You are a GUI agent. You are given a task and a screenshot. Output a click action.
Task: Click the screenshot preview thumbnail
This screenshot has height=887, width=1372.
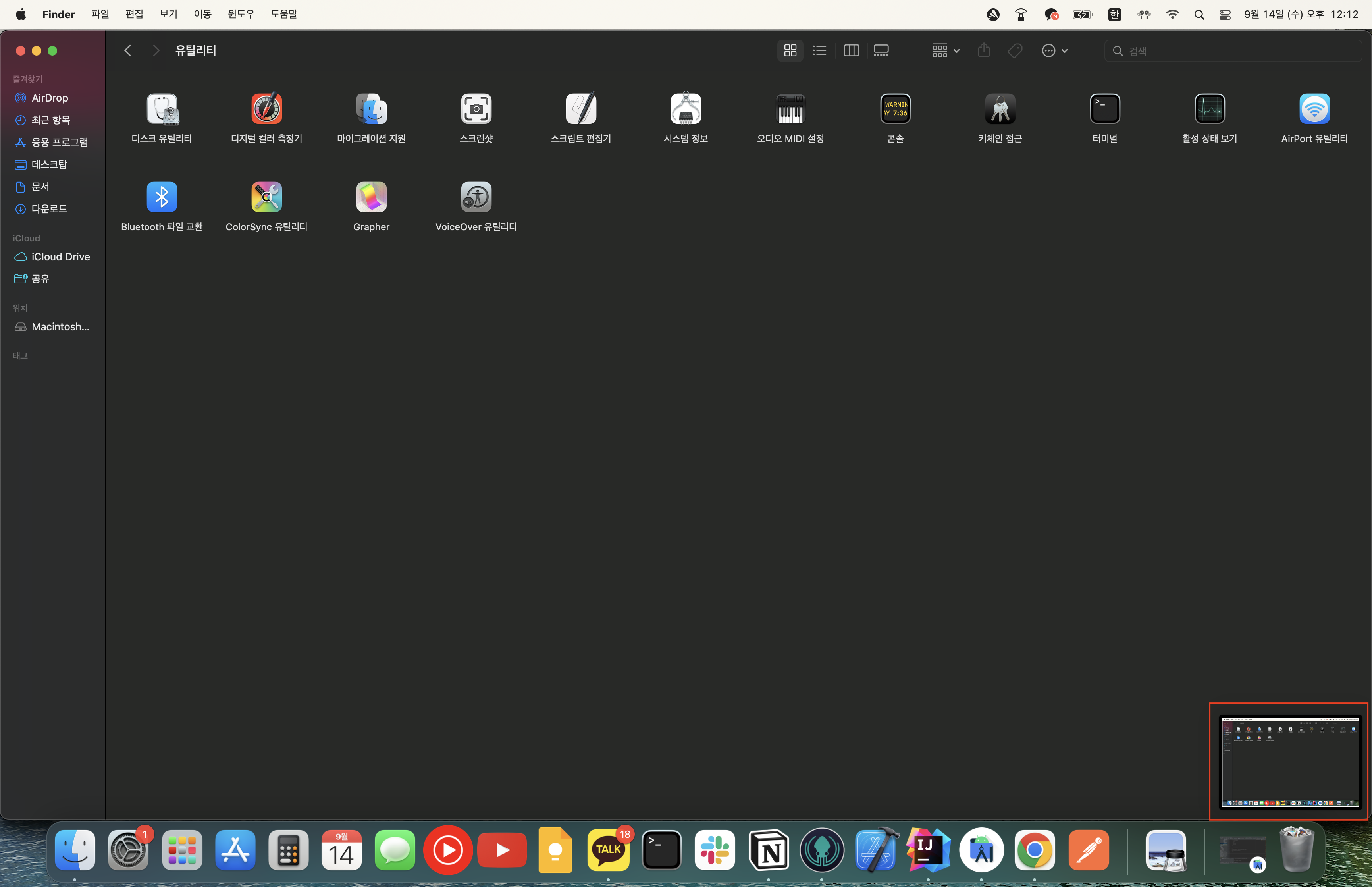point(1290,762)
